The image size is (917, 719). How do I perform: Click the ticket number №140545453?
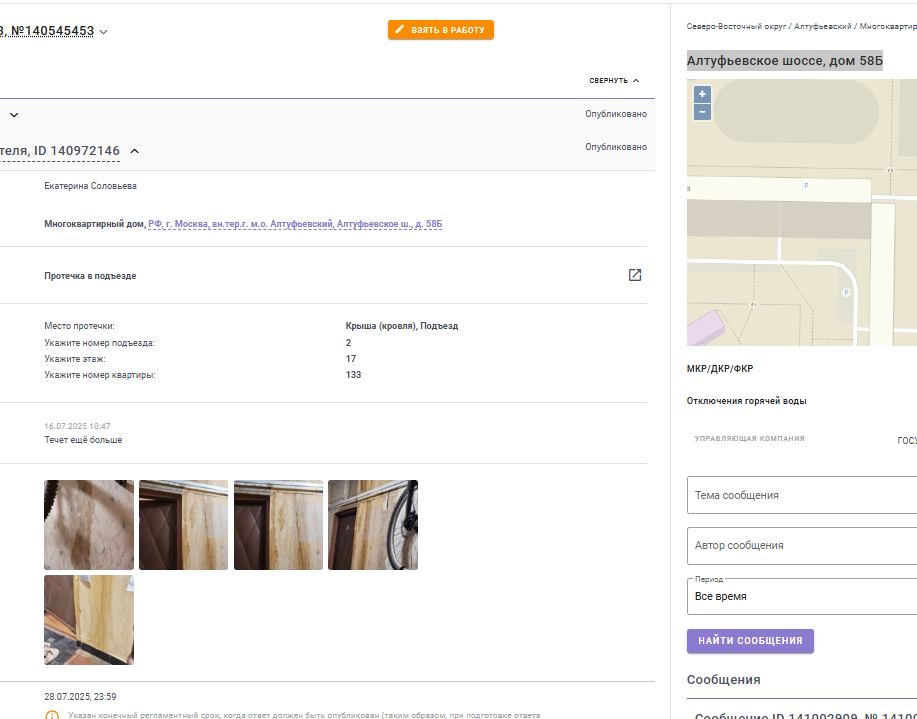[52, 31]
